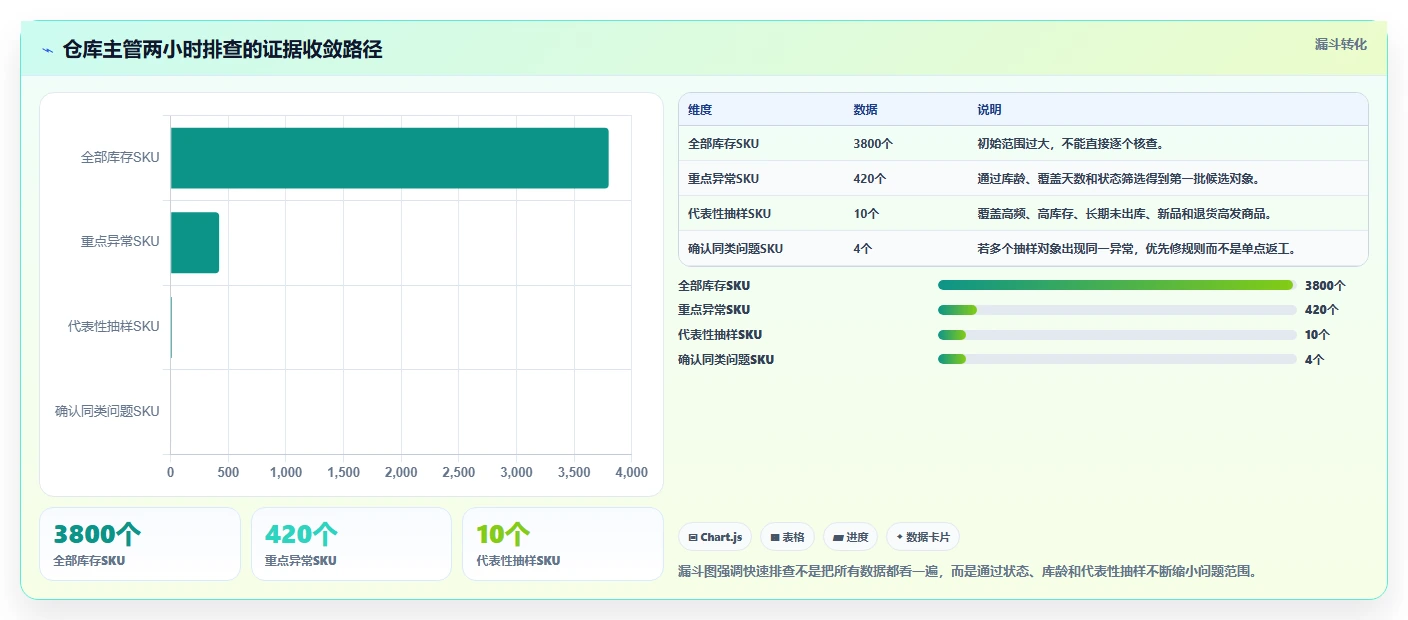The width and height of the screenshot is (1408, 620).
Task: Select the 420个 重点异常SKU data card
Action: coord(351,544)
